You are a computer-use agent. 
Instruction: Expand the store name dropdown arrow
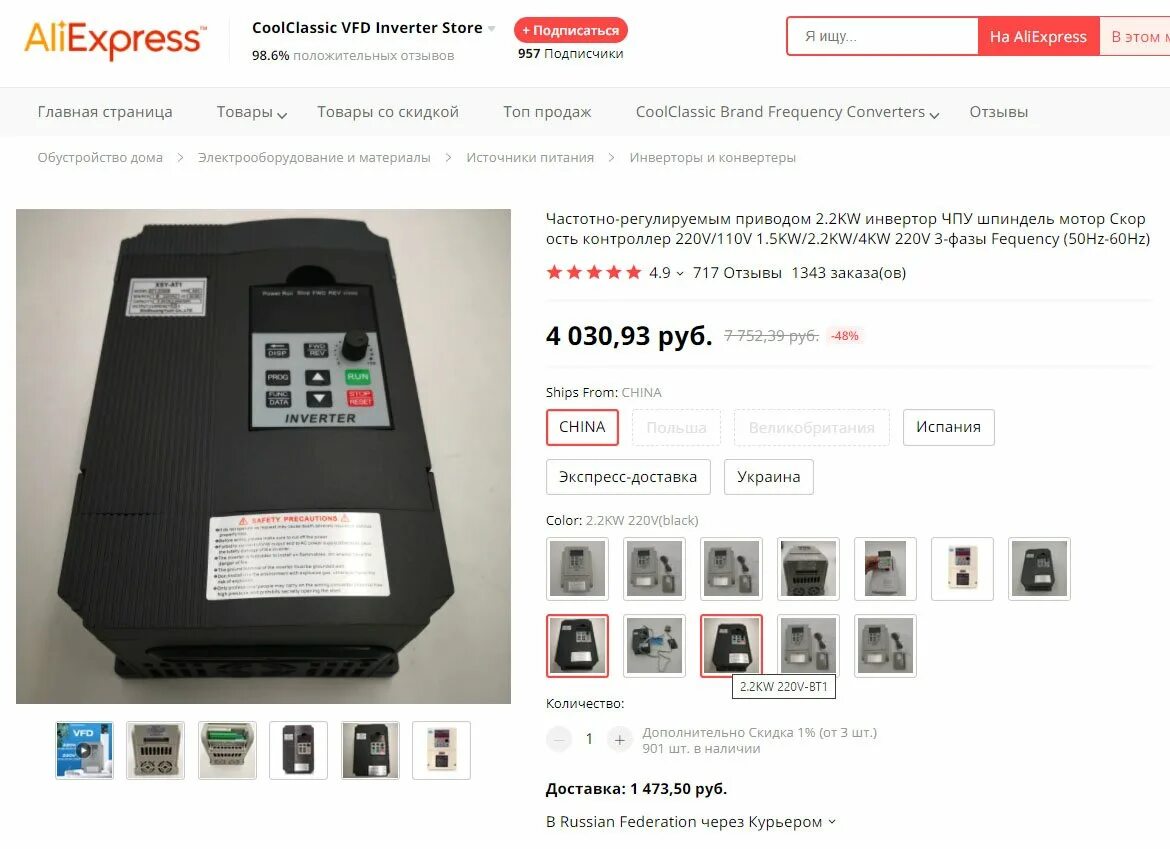coord(492,29)
